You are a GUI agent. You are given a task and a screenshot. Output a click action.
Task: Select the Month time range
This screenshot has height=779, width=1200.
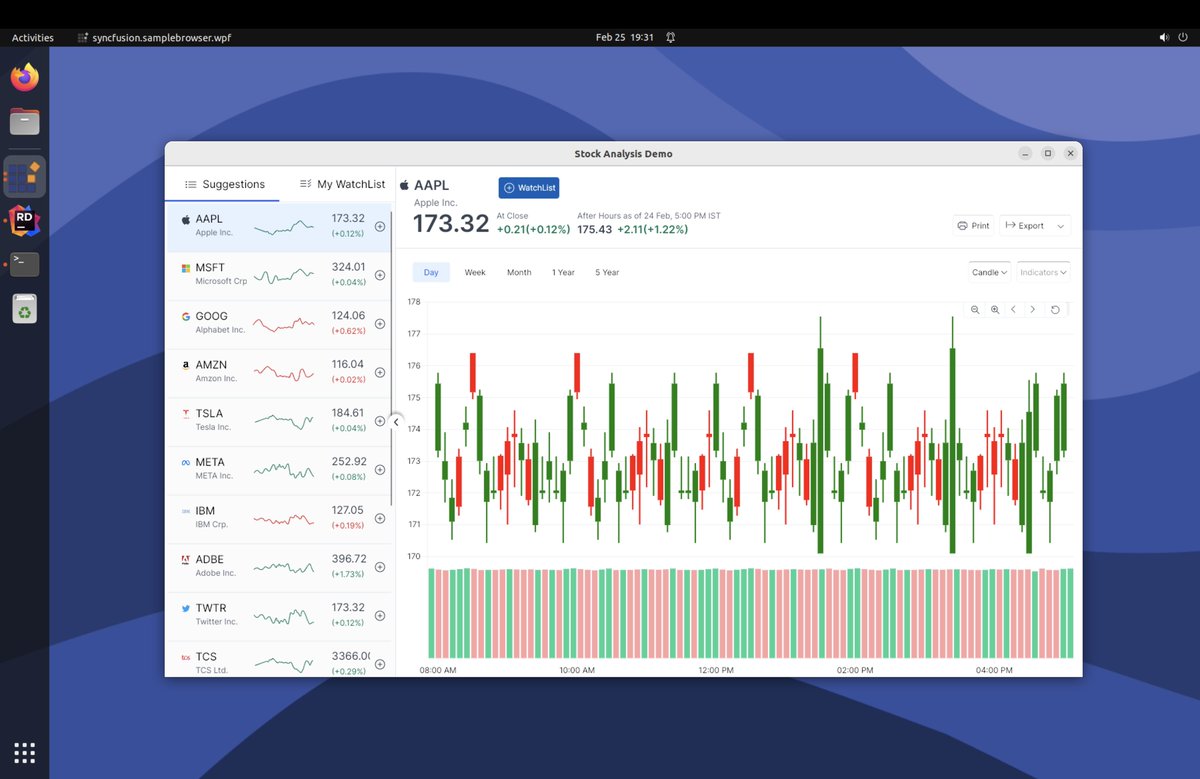(x=519, y=272)
